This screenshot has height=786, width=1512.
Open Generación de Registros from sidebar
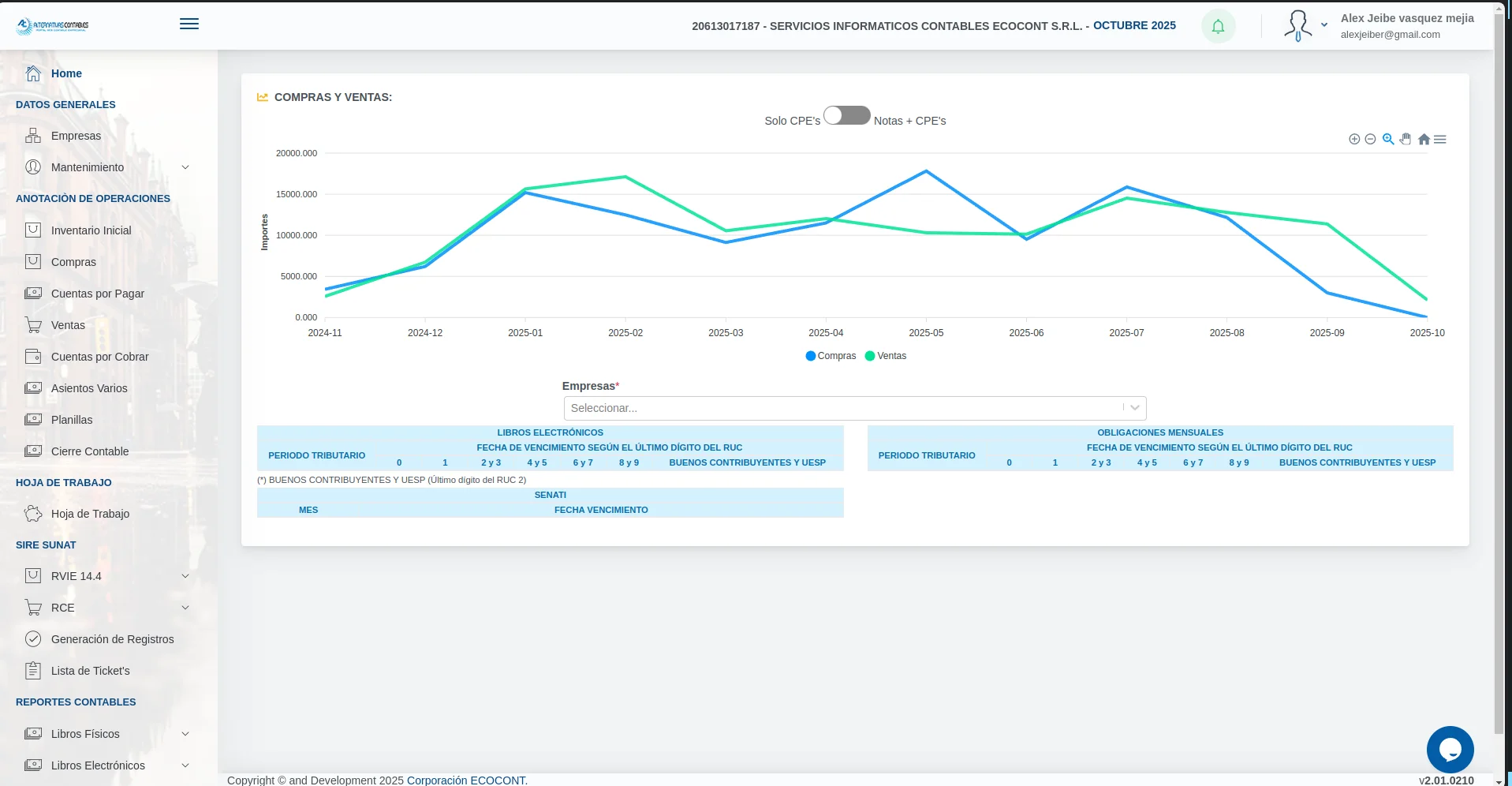pos(112,639)
